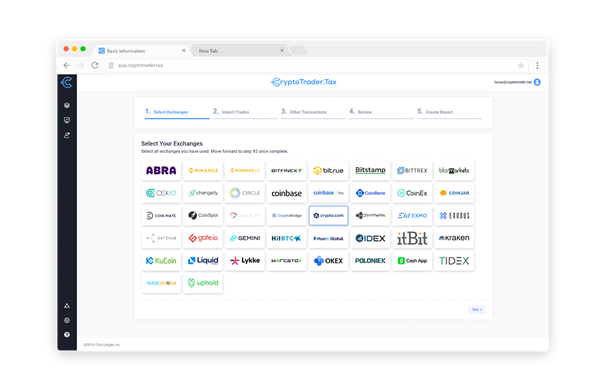Screen dimensions: 605x391
Task: Pick the Uphold exchange tile
Action: pos(203,283)
